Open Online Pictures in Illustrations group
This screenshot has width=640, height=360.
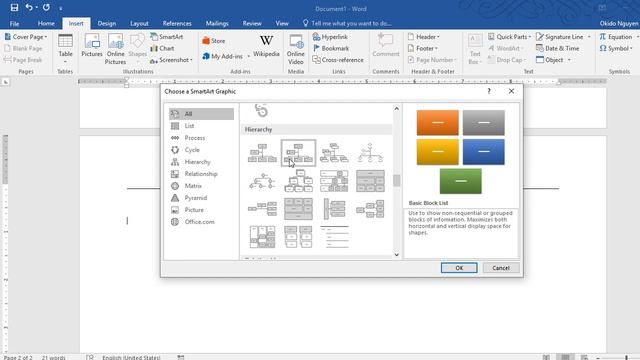point(116,49)
